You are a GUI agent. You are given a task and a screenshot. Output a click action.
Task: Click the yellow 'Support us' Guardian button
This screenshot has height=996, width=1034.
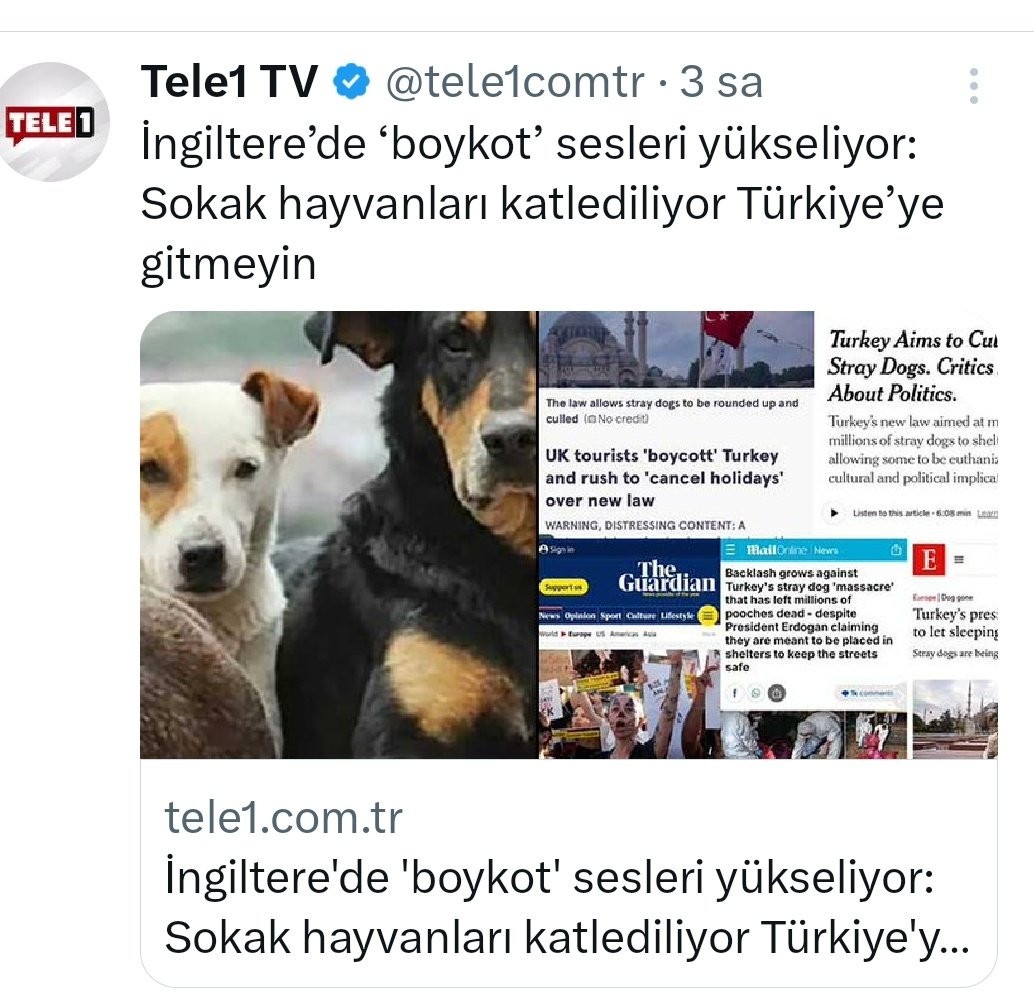(x=564, y=587)
